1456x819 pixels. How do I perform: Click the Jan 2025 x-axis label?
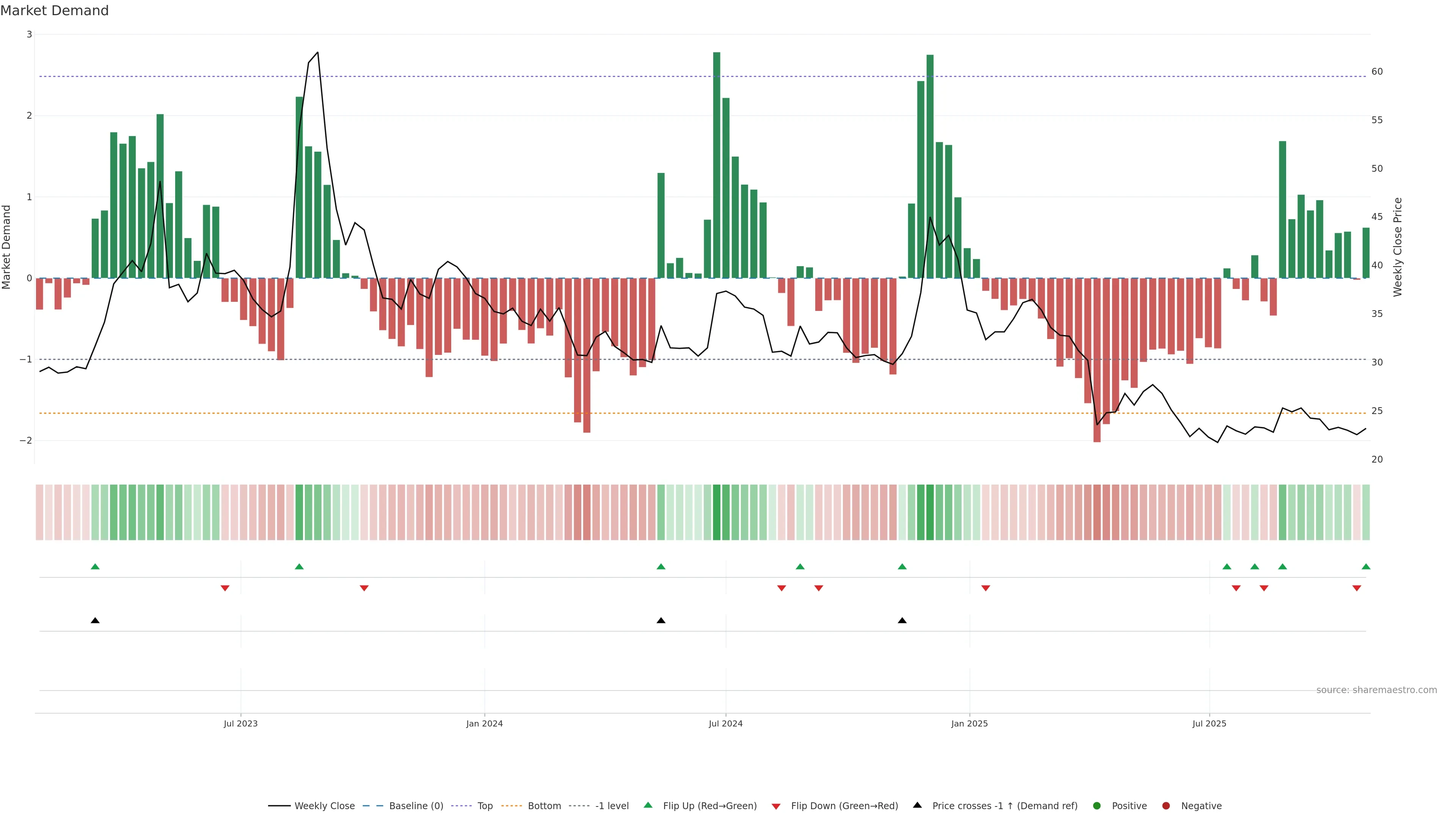tap(970, 723)
